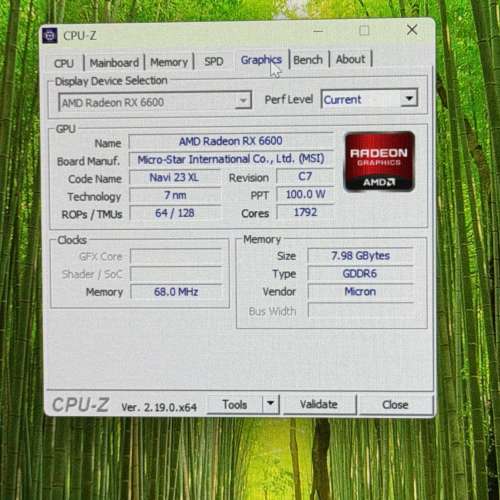The width and height of the screenshot is (500, 500).
Task: Open the Memory tab
Action: click(169, 62)
